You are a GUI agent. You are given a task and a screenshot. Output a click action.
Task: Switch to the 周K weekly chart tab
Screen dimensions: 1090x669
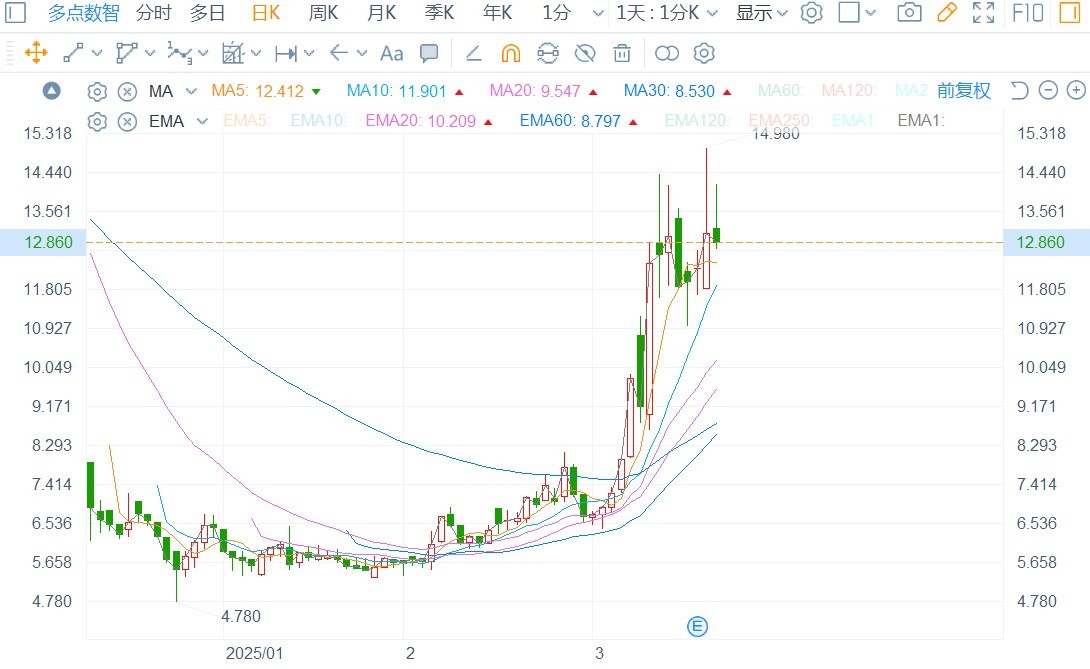pyautogui.click(x=323, y=13)
